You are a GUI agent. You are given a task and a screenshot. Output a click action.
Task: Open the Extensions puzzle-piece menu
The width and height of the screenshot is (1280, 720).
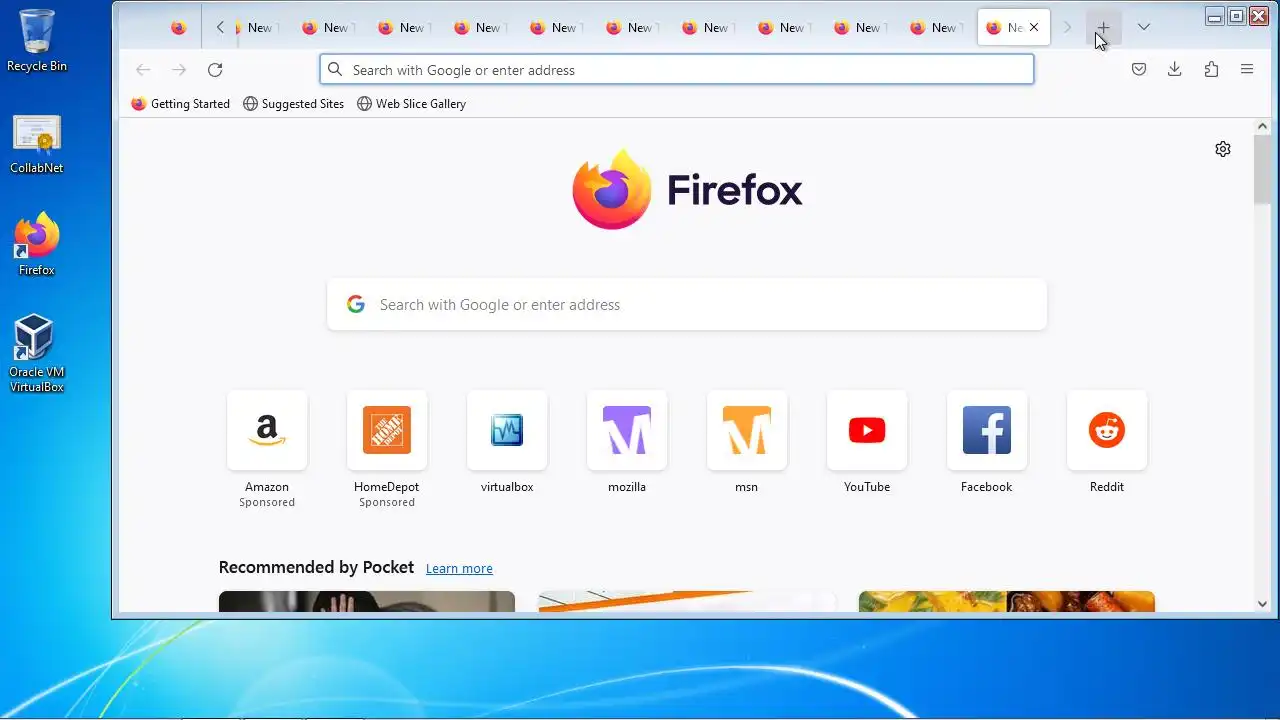point(1211,69)
